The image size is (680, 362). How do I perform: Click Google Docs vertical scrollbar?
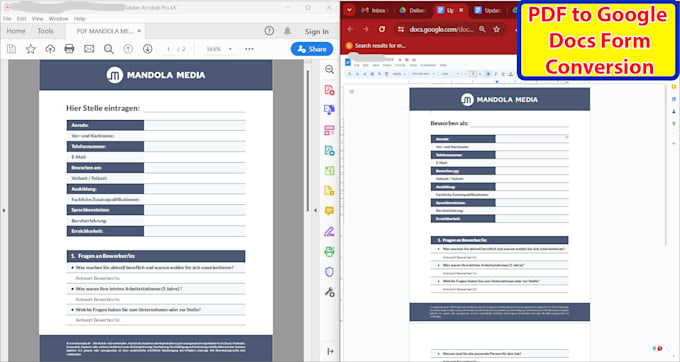coord(666,165)
